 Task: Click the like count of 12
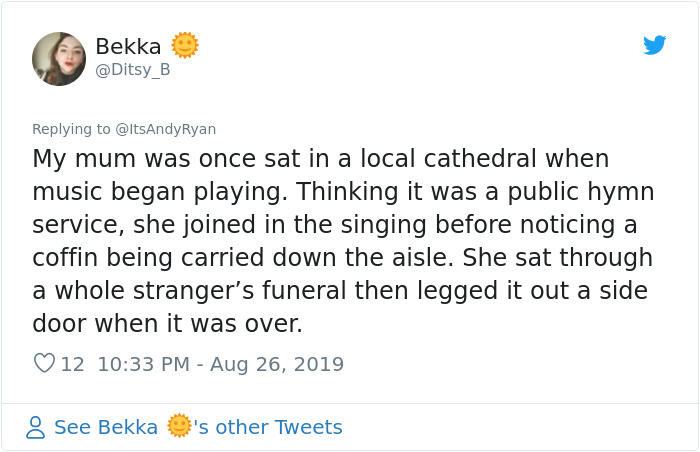[x=72, y=364]
